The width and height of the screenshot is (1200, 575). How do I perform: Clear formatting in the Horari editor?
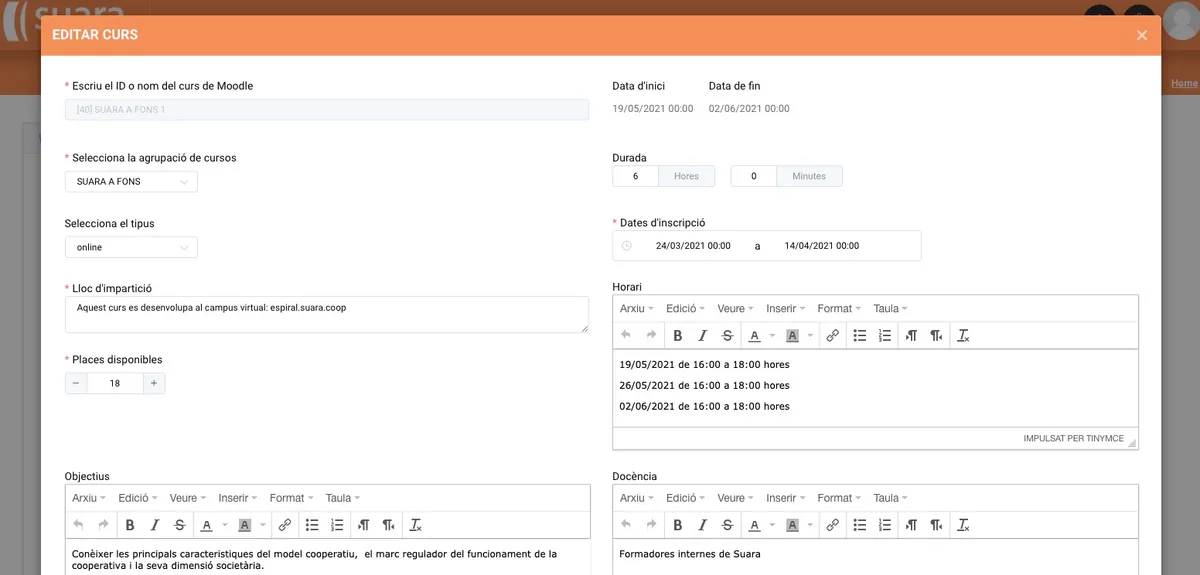(x=964, y=336)
